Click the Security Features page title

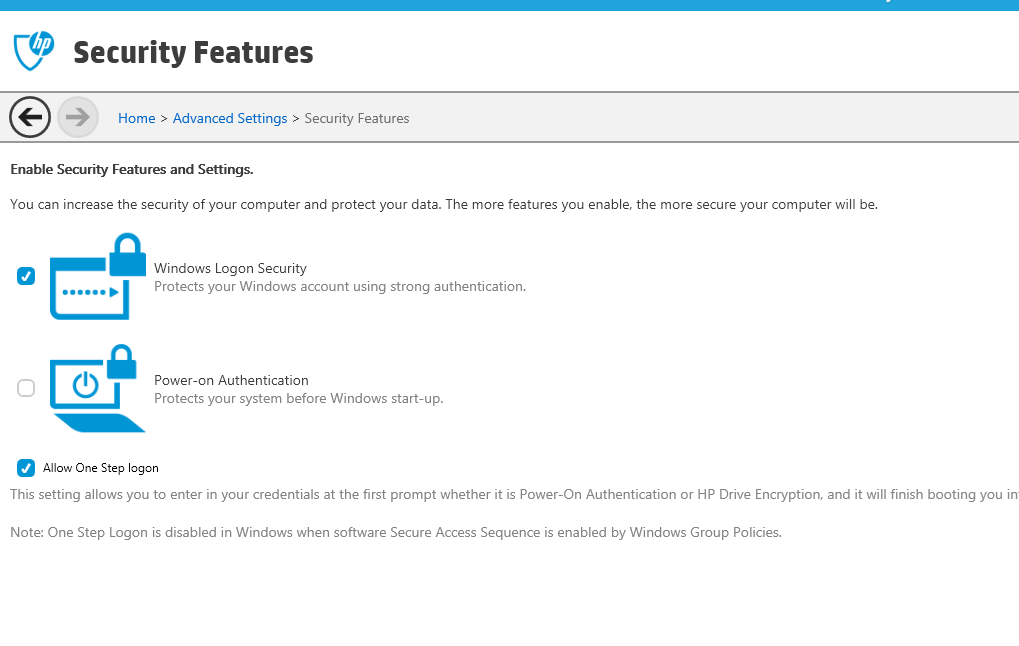coord(193,52)
